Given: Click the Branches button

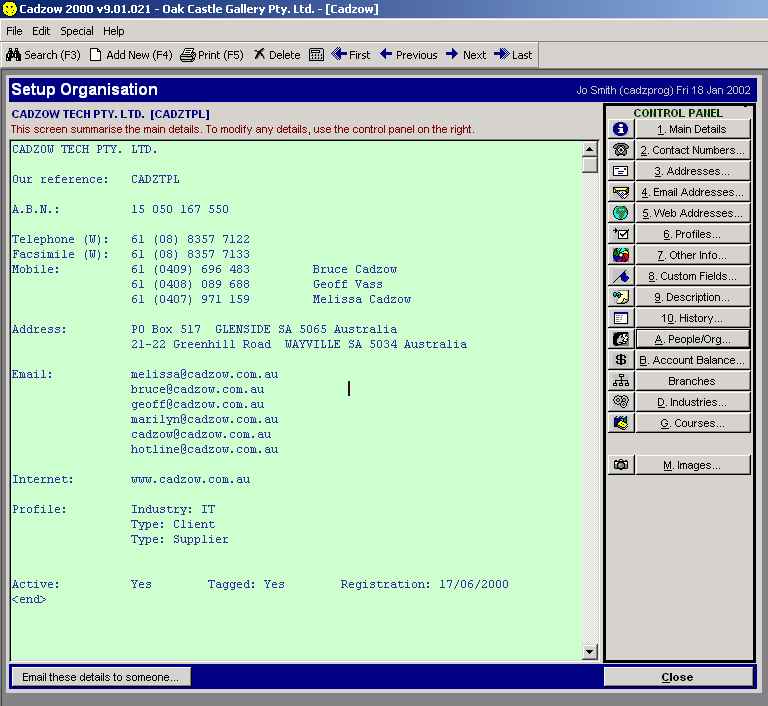Looking at the screenshot, I should click(x=692, y=381).
